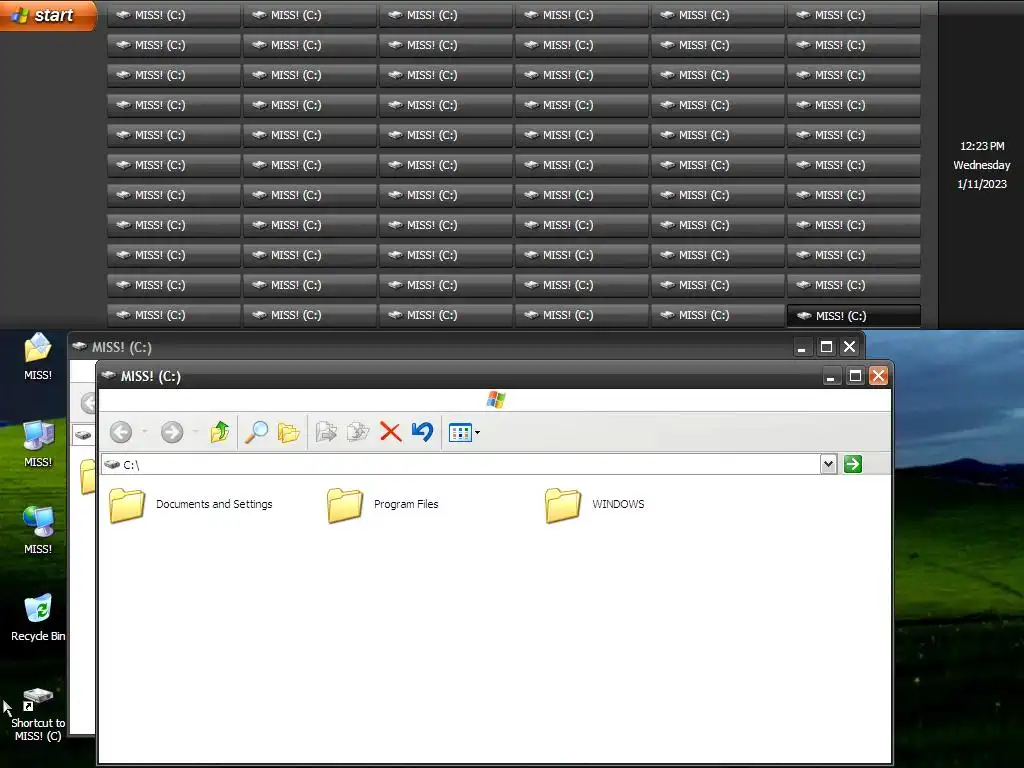Select the network globe MISS! desktop icon
The image size is (1024, 768).
[38, 522]
